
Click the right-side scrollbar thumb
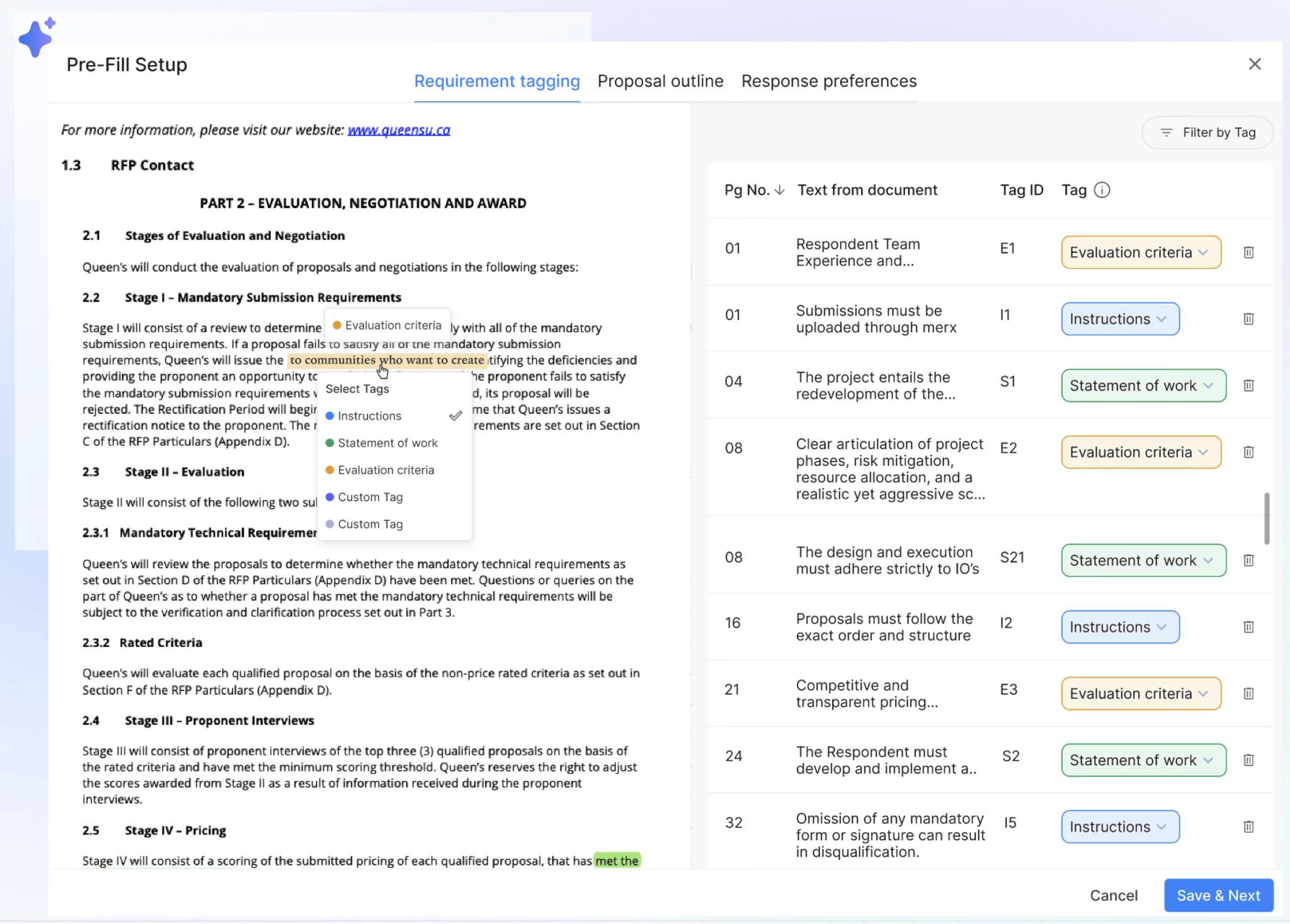[1265, 518]
